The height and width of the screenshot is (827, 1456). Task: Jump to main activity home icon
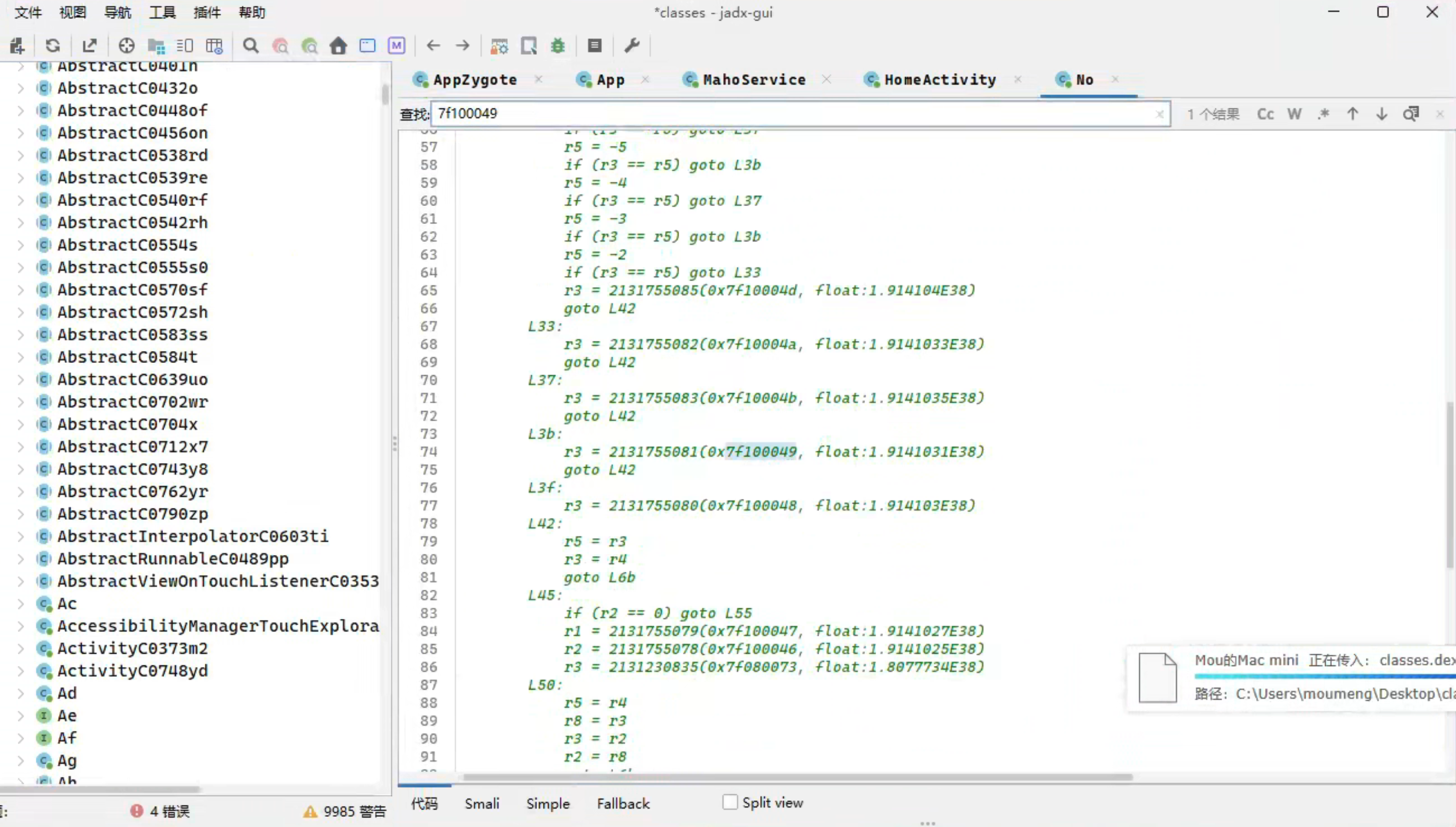[338, 45]
